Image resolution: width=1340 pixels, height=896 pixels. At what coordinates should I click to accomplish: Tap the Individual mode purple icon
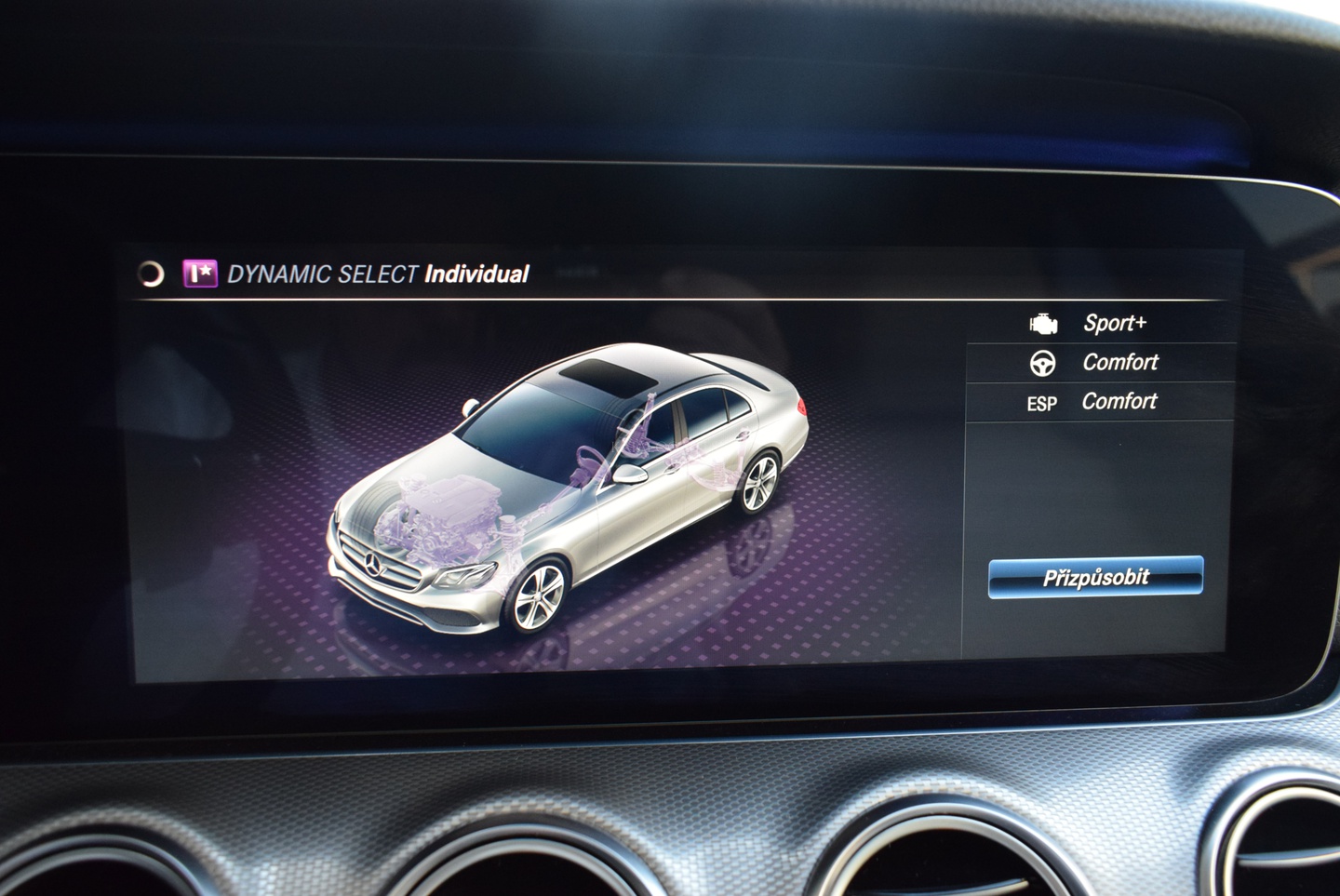(x=200, y=274)
